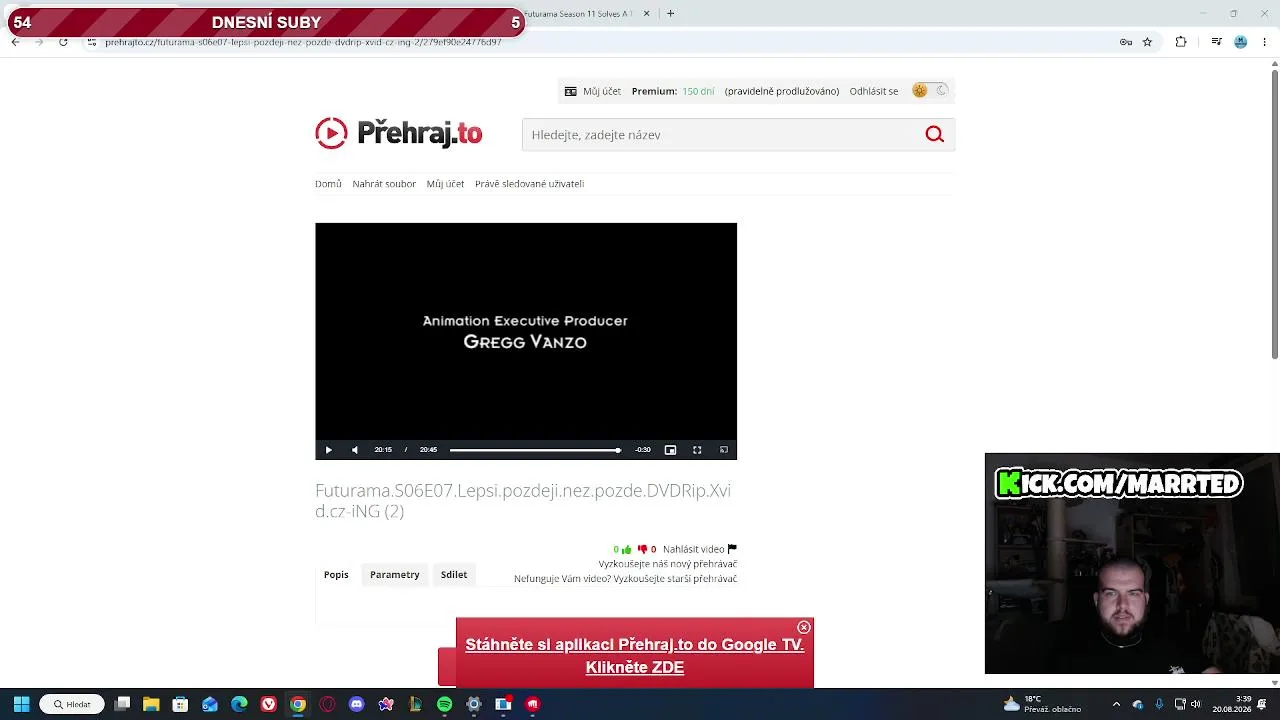The image size is (1280, 720).
Task: Enable picture-in-picture mode in player
Action: (670, 450)
